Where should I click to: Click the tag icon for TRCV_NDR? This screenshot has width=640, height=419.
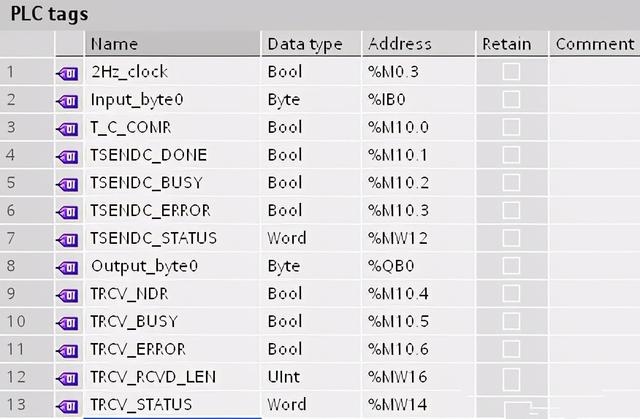68,296
